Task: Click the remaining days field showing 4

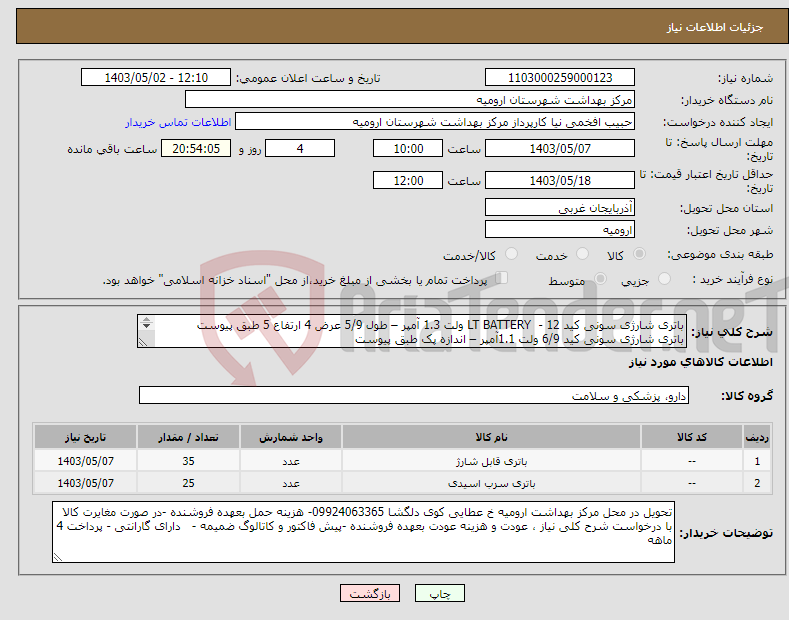Action: 300,148
